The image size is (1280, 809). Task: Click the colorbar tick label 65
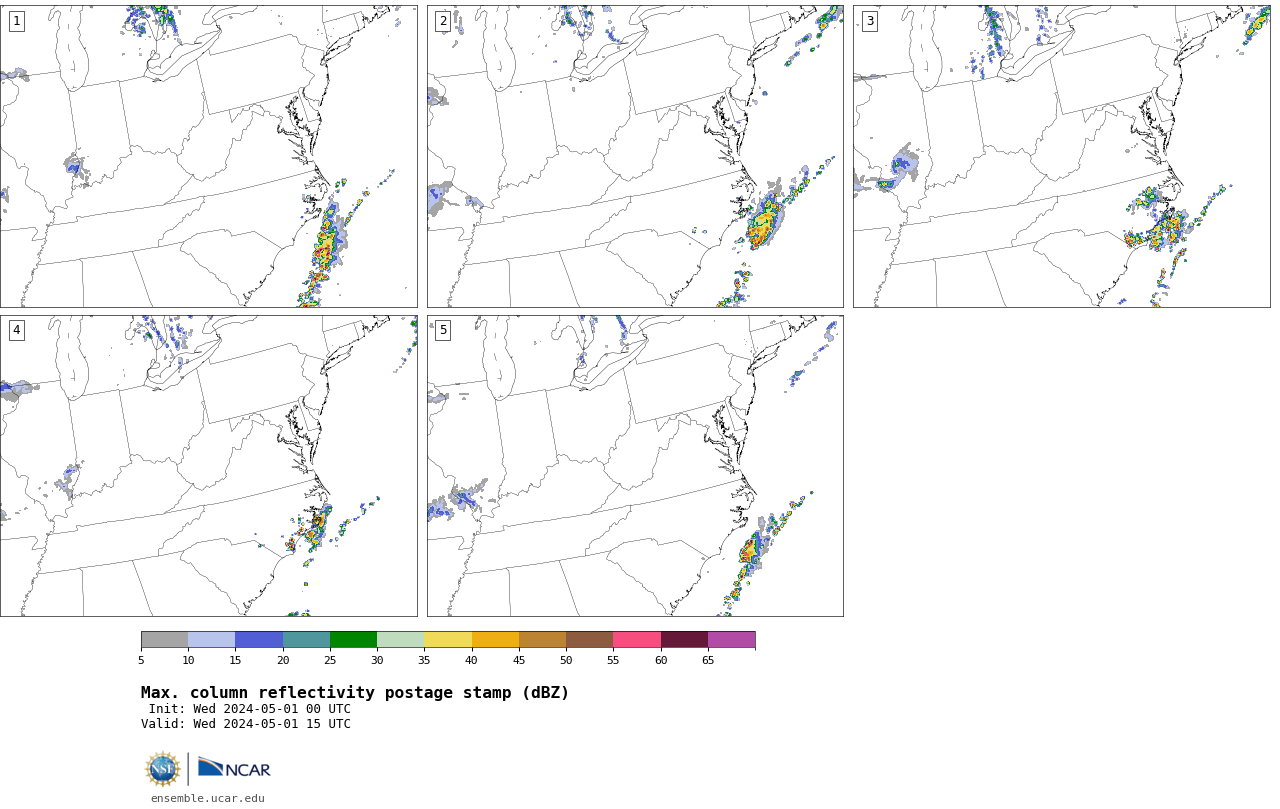coord(708,660)
